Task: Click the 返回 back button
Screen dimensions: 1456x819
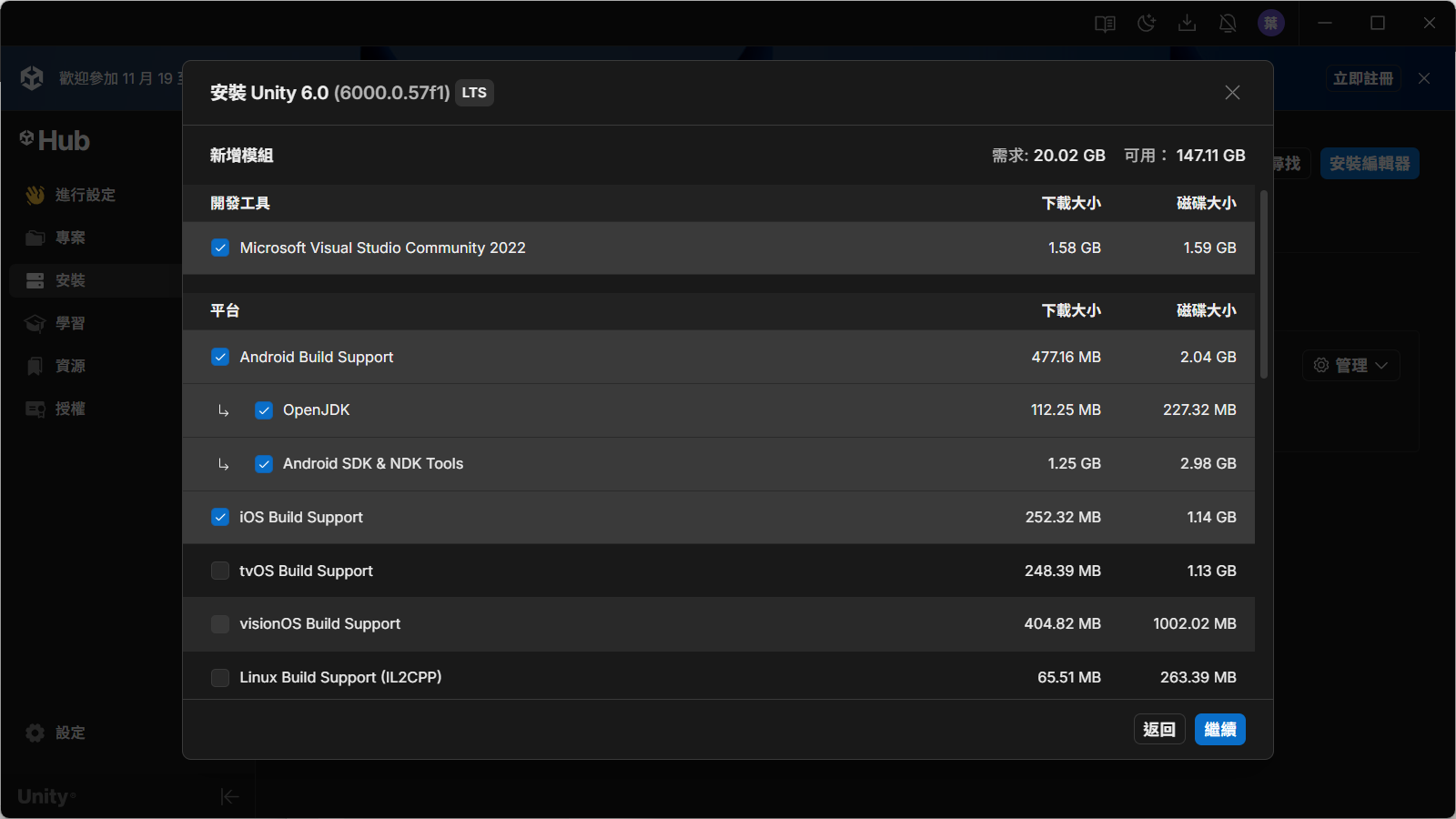Action: tap(1159, 730)
